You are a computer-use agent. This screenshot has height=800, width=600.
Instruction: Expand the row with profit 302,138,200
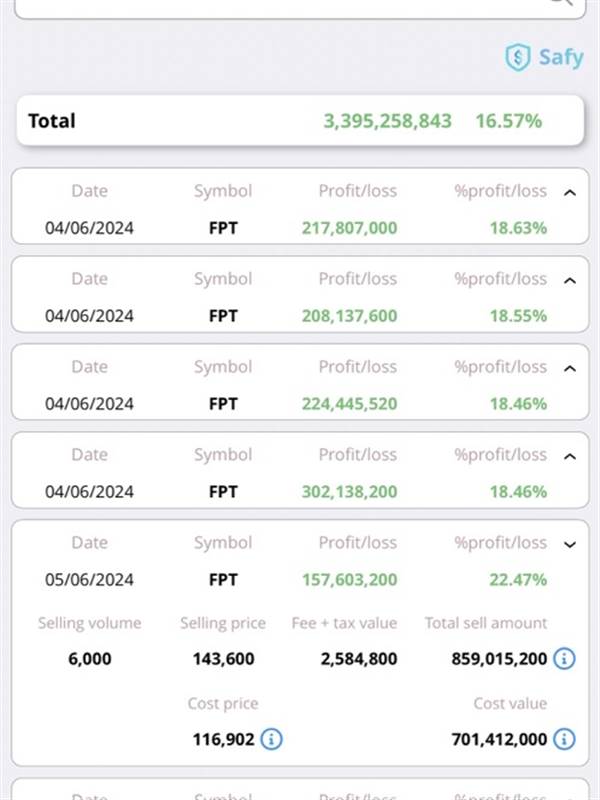point(570,456)
